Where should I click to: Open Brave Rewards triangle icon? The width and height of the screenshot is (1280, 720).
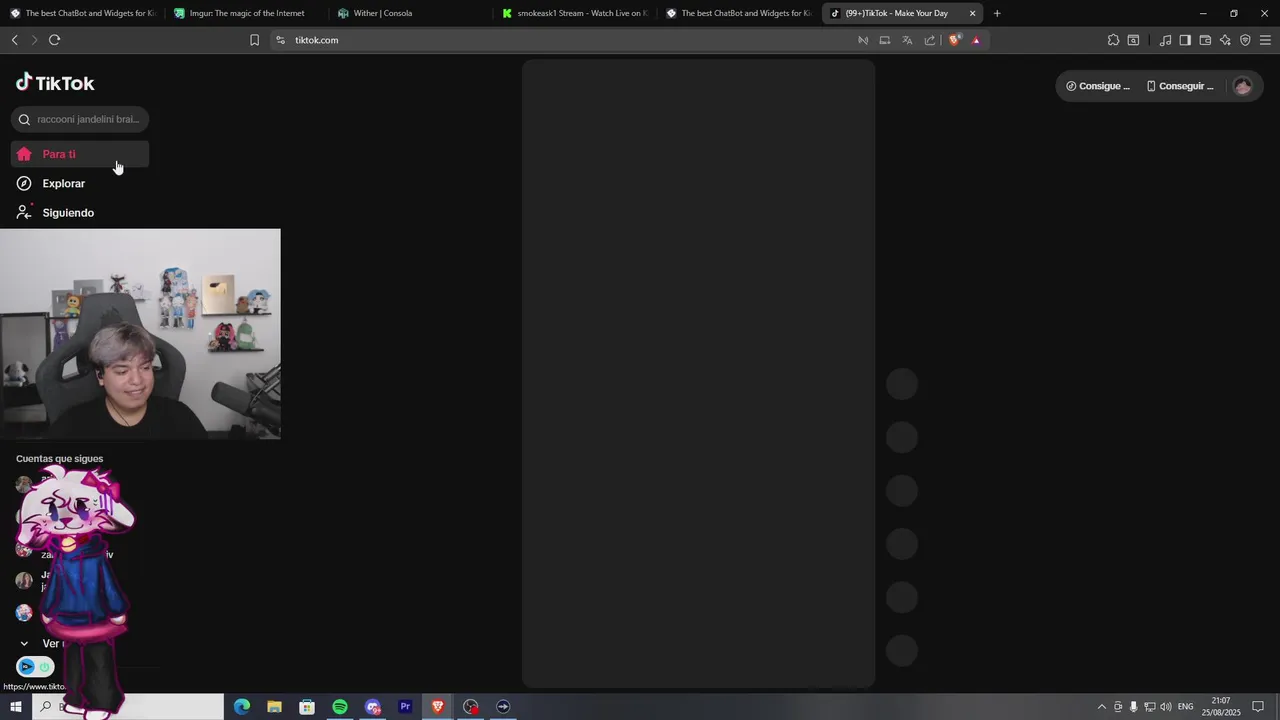click(976, 40)
